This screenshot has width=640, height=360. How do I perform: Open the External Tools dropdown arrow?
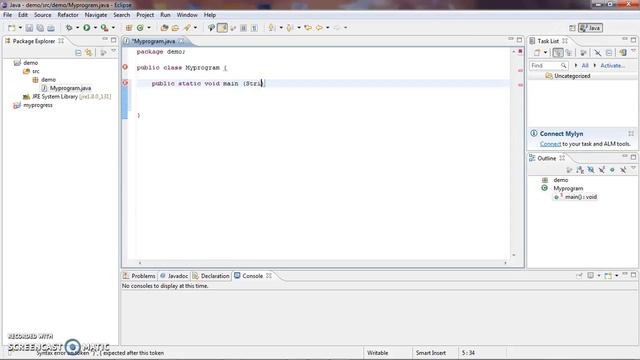pyautogui.click(x=113, y=28)
